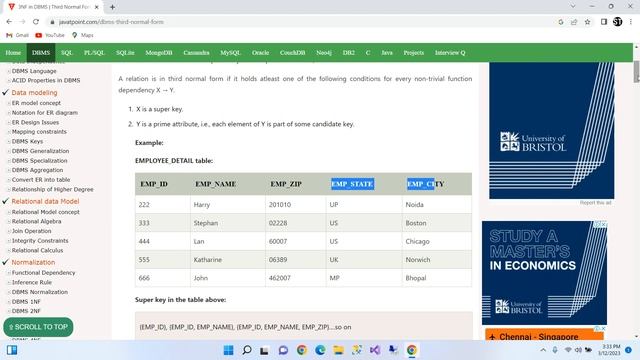Open tab search dropdown in title bar
640x360 pixels.
click(x=573, y=7)
